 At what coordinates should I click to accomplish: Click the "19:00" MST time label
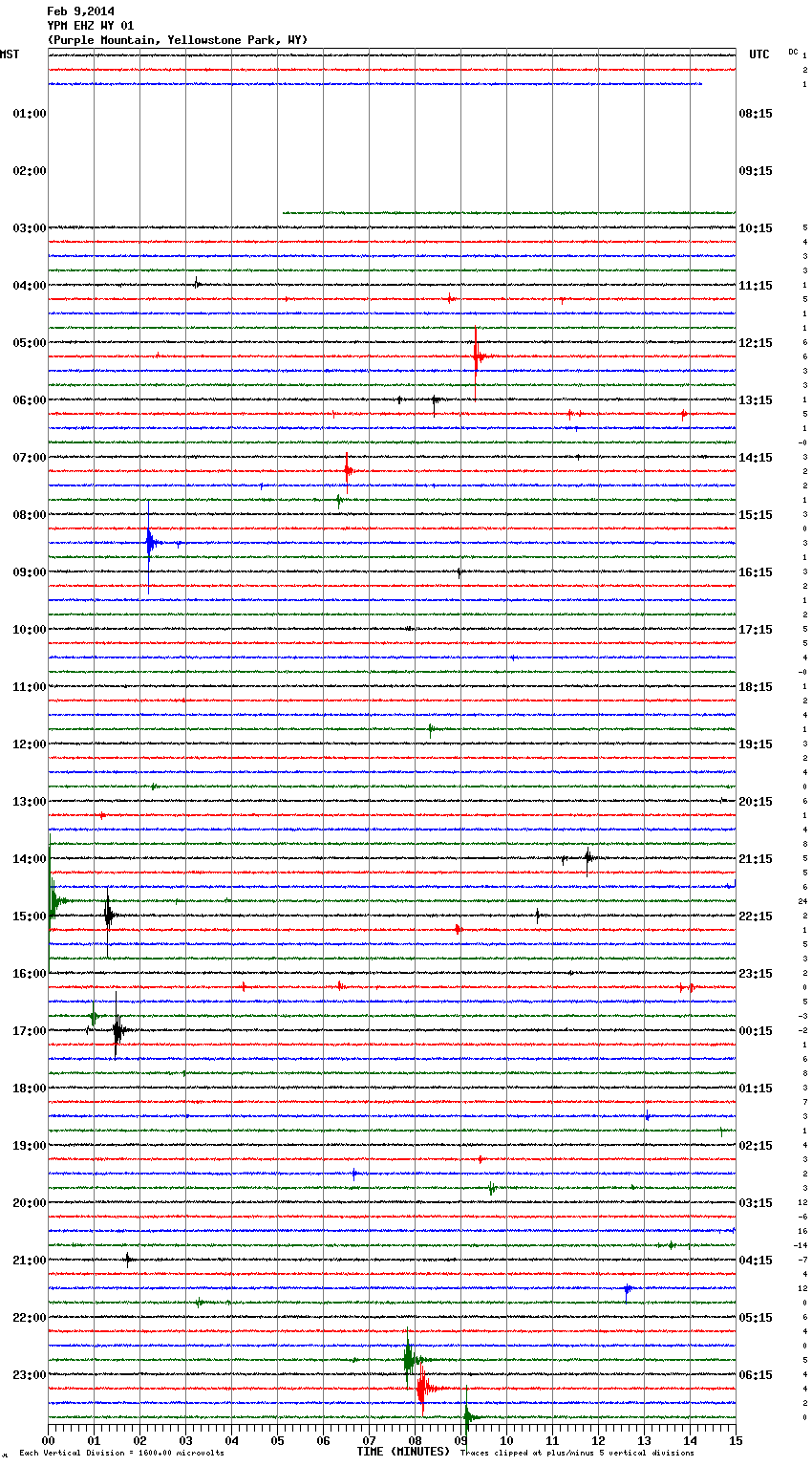(x=29, y=1146)
